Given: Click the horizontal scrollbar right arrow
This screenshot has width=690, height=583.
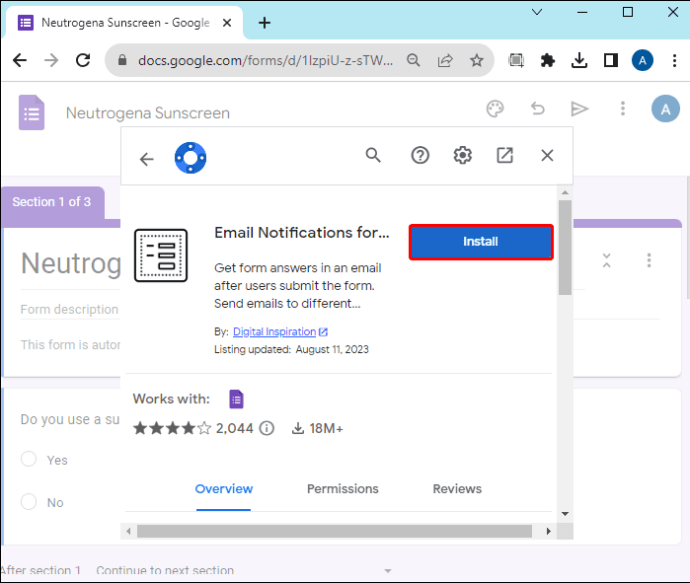Looking at the screenshot, I should (548, 531).
